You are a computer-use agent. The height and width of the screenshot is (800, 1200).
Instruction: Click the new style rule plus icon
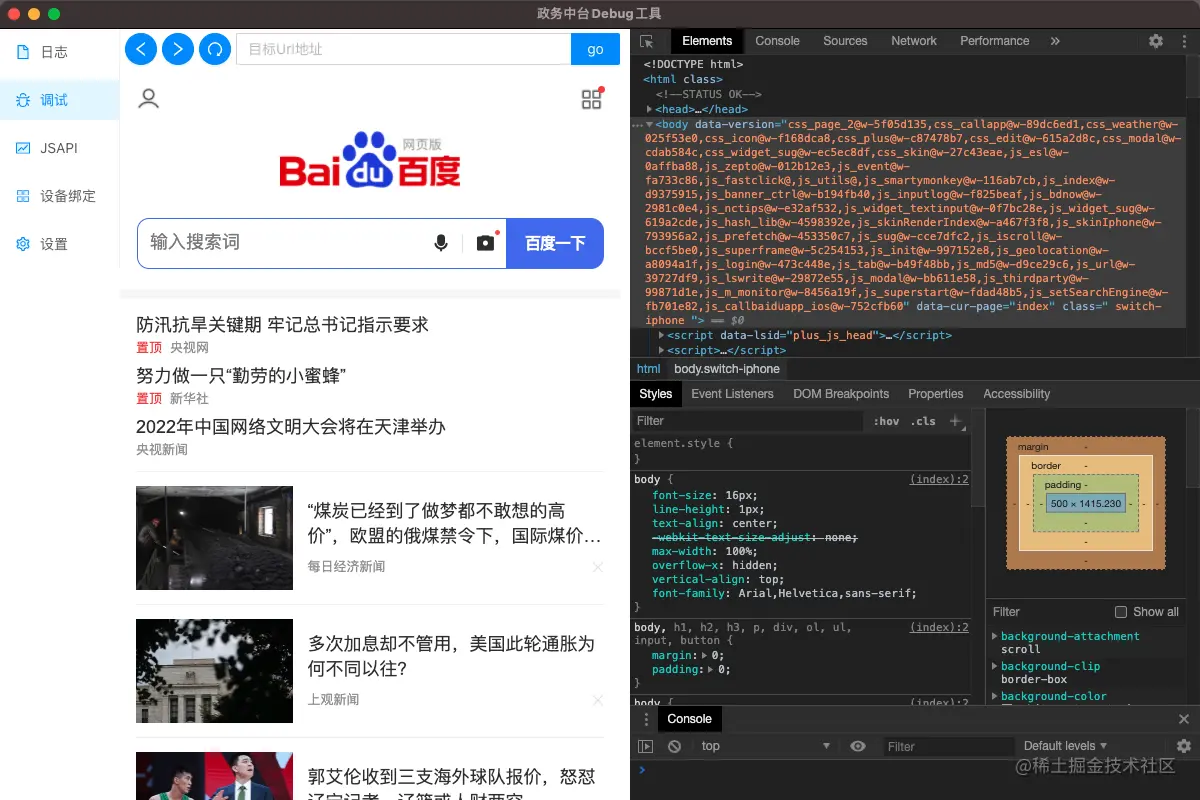(956, 421)
